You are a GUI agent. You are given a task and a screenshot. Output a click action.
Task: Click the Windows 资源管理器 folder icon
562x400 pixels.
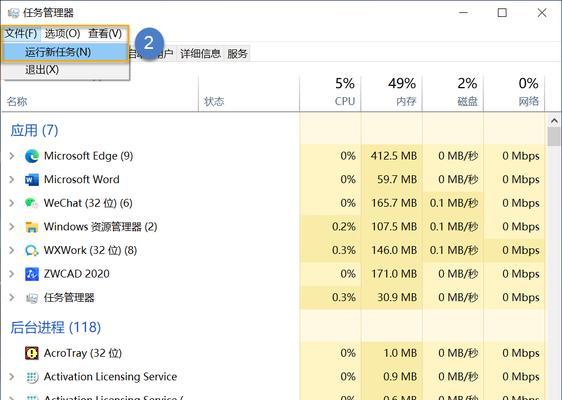tap(32, 227)
